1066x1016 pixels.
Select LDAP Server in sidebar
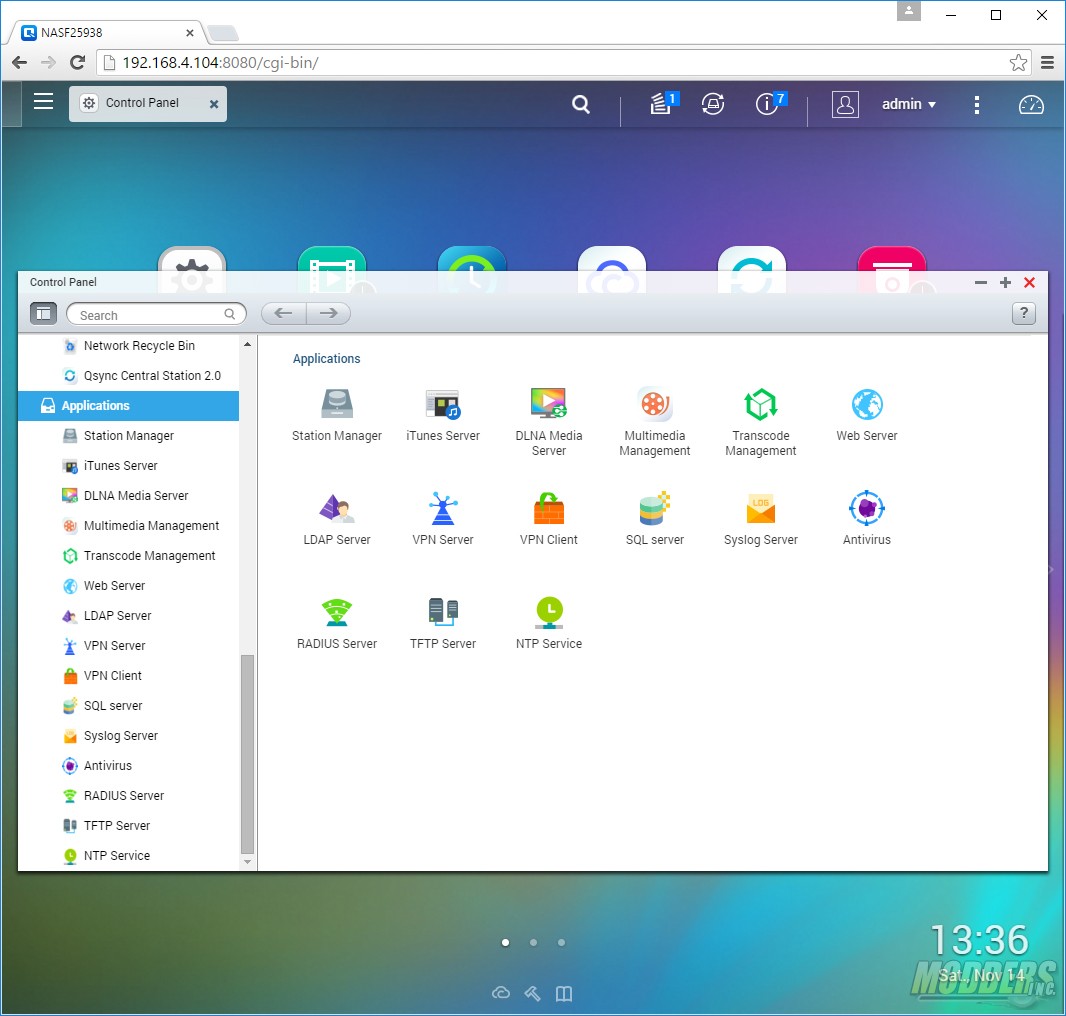[128, 615]
